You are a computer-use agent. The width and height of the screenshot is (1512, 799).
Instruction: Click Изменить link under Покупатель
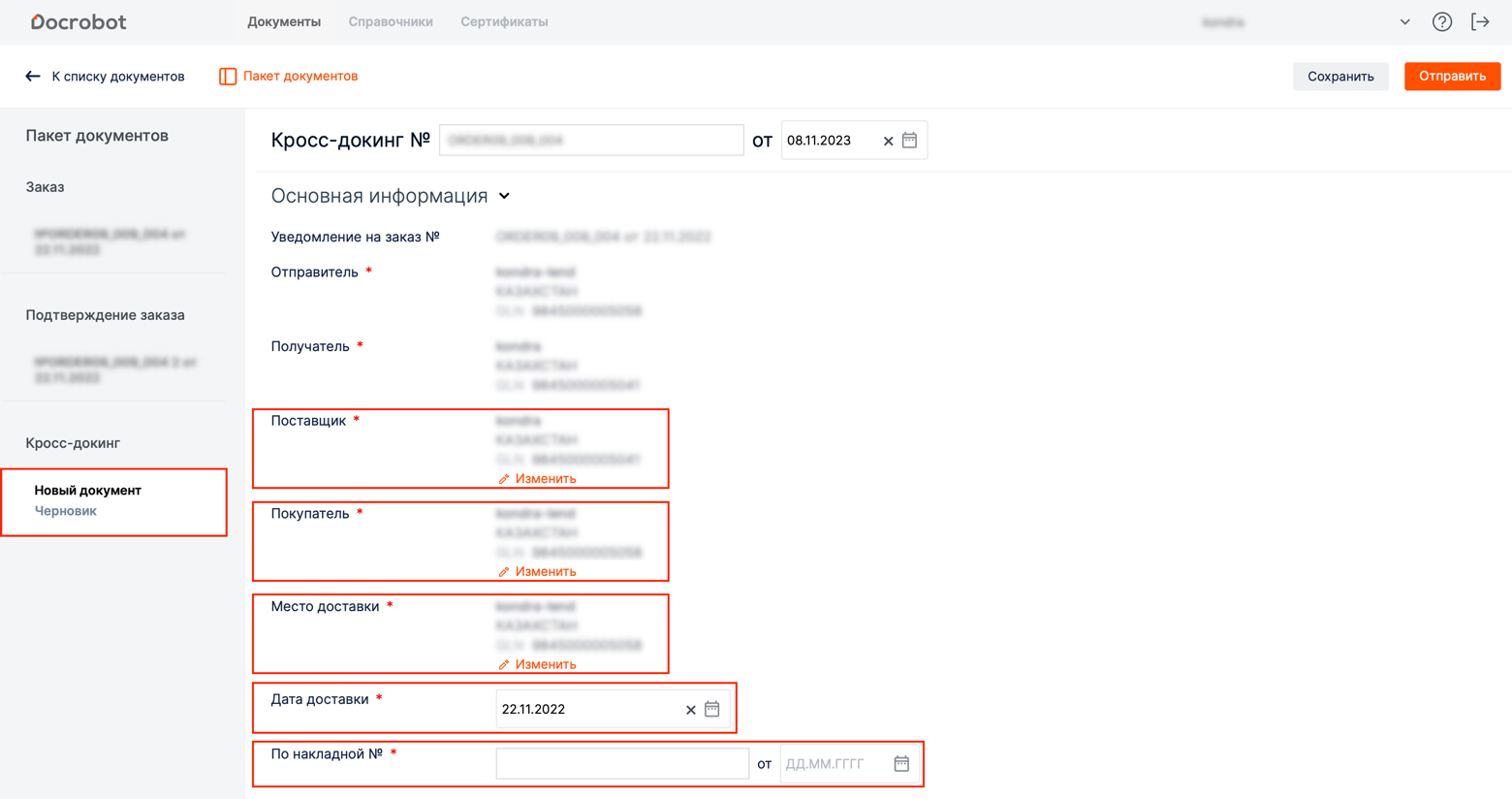(544, 572)
